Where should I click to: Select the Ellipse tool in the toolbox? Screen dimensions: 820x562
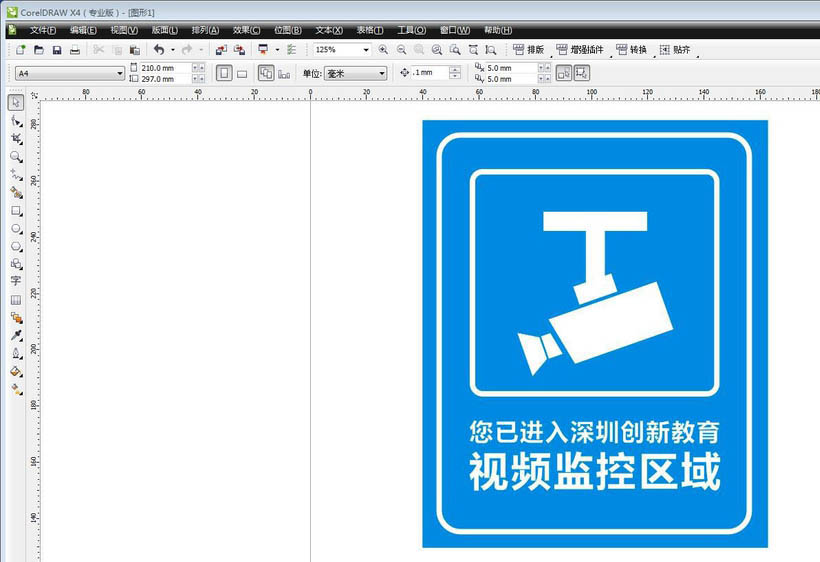16,228
